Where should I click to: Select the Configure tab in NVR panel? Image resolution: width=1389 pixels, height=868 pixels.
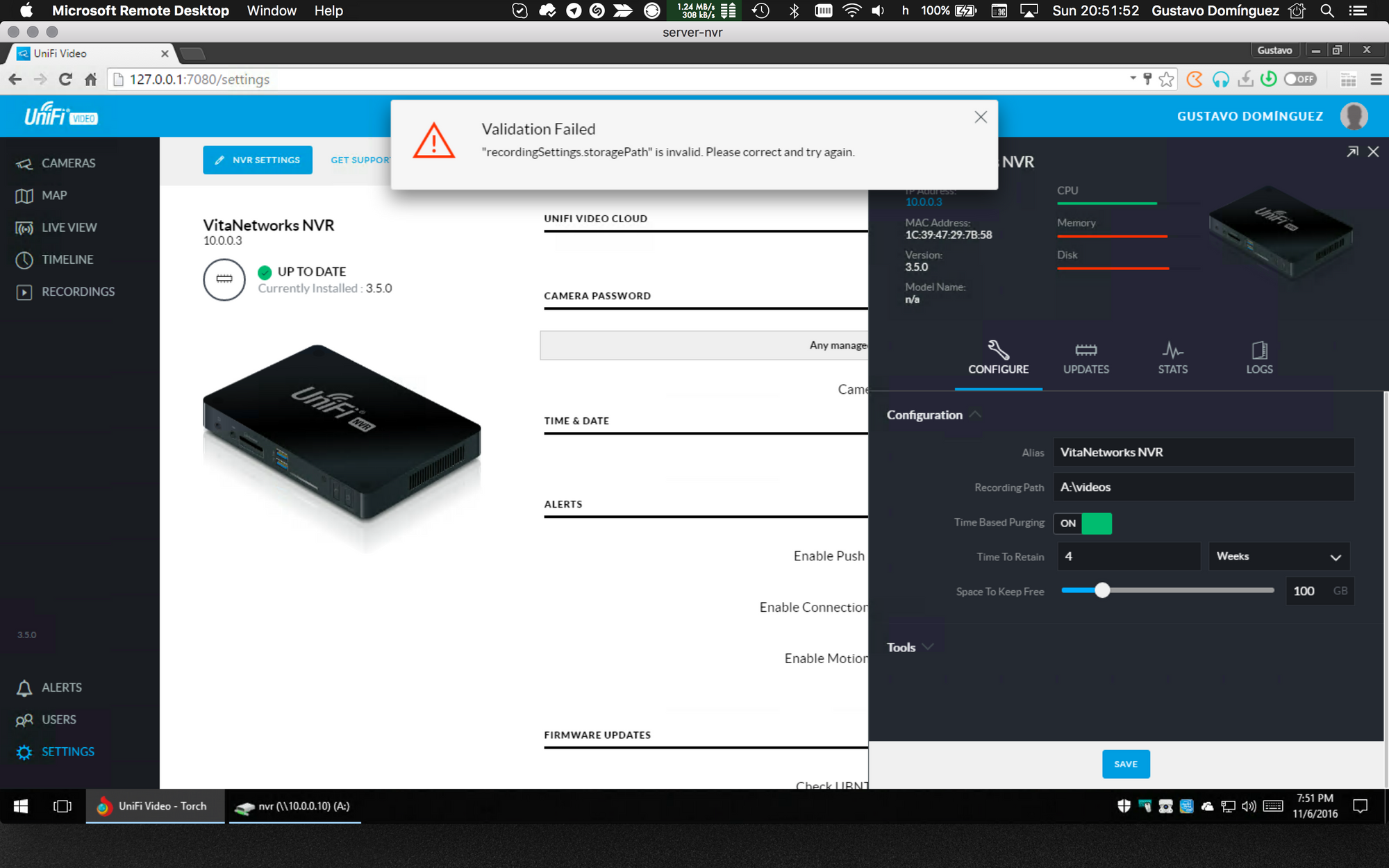(x=998, y=358)
